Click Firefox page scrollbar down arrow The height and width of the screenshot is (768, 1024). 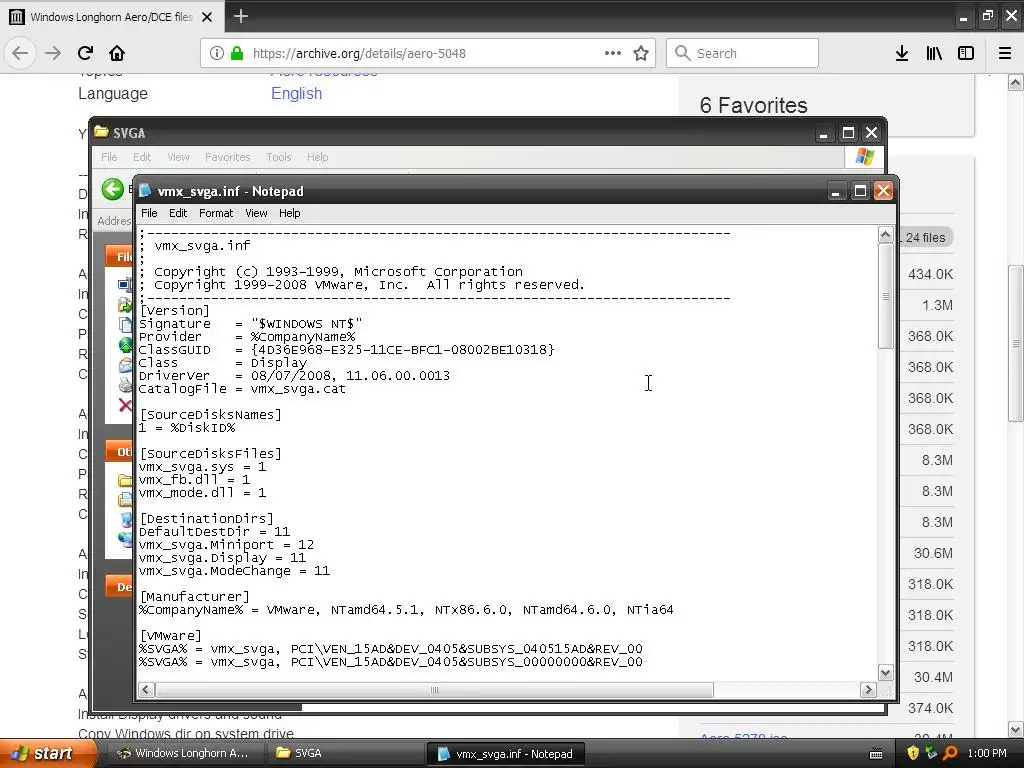[x=1016, y=729]
